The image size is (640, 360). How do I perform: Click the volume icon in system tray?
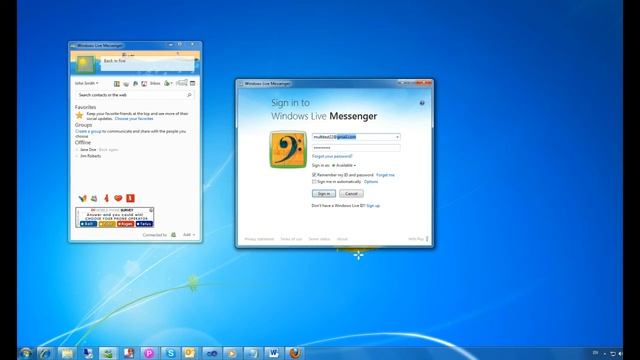pyautogui.click(x=620, y=353)
